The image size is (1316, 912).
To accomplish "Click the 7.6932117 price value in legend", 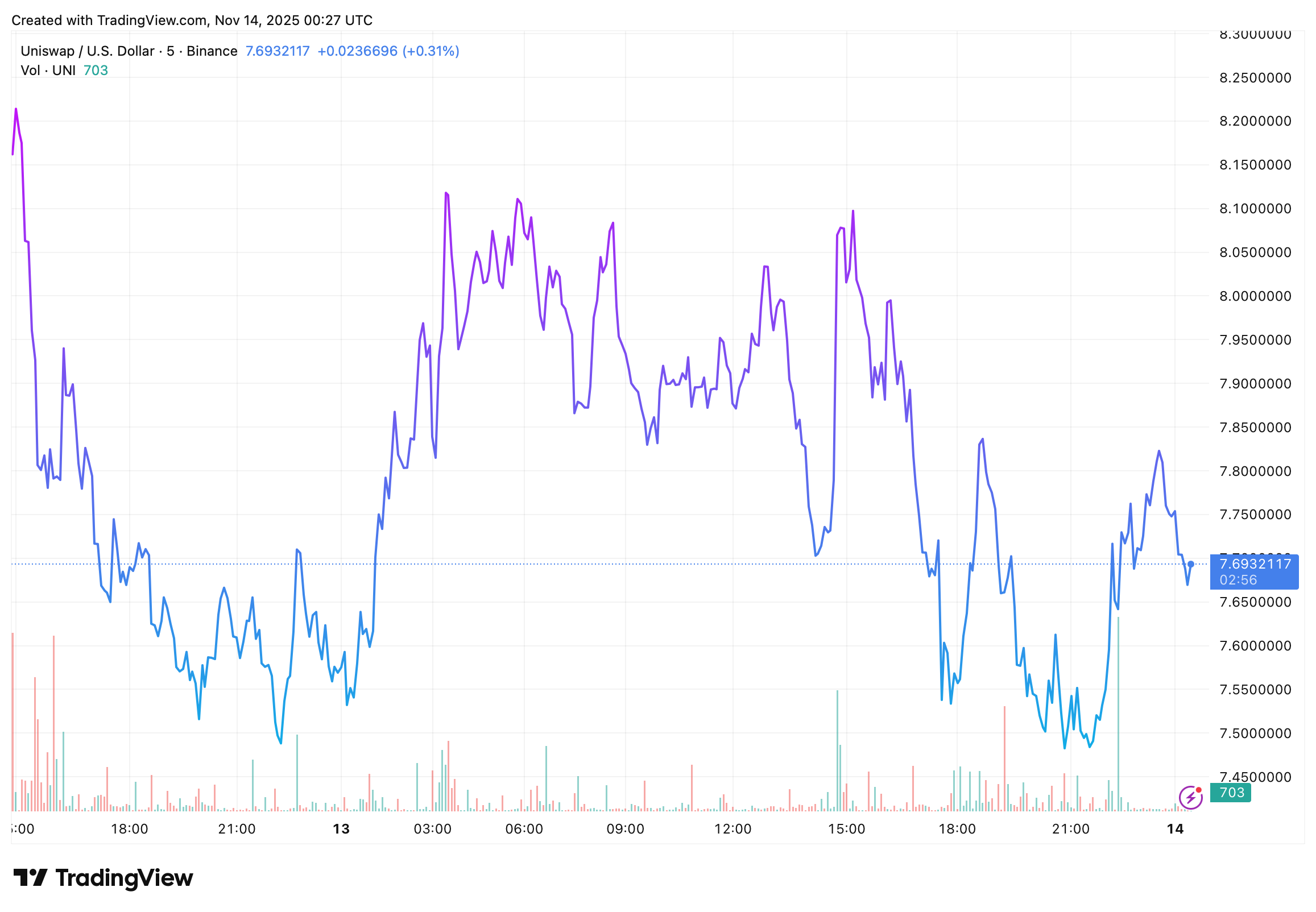I will coord(277,51).
